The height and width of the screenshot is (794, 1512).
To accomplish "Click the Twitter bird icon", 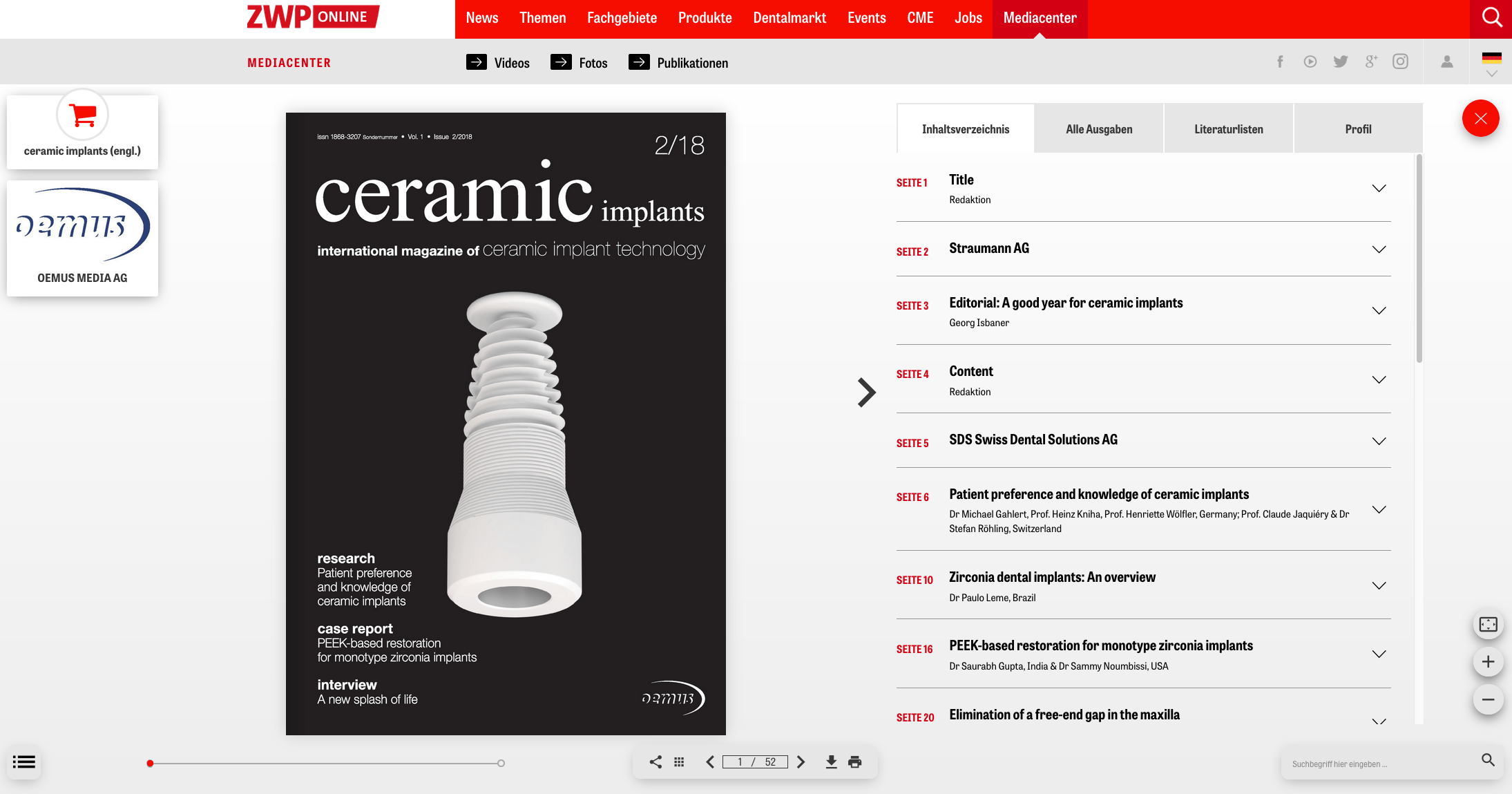I will 1341,62.
